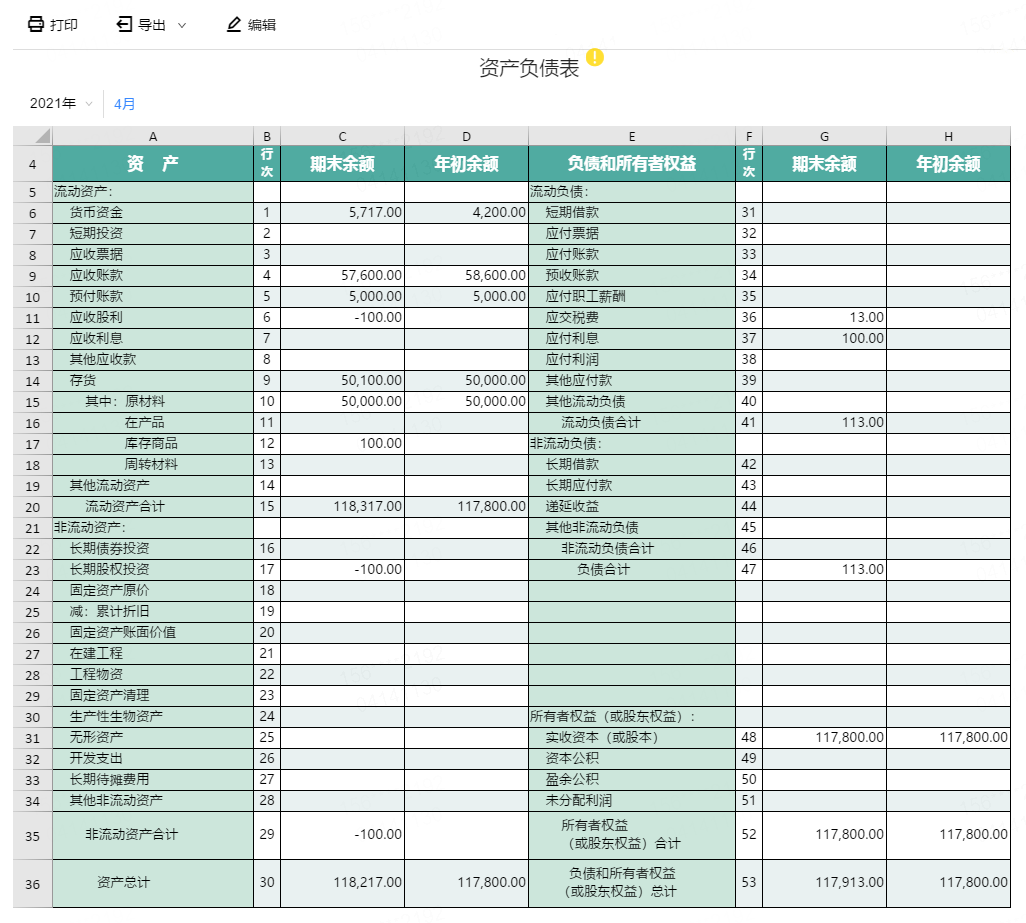1026x923 pixels.
Task: Click the 货币资金 period-end cell 5,717.00
Action: (342, 212)
